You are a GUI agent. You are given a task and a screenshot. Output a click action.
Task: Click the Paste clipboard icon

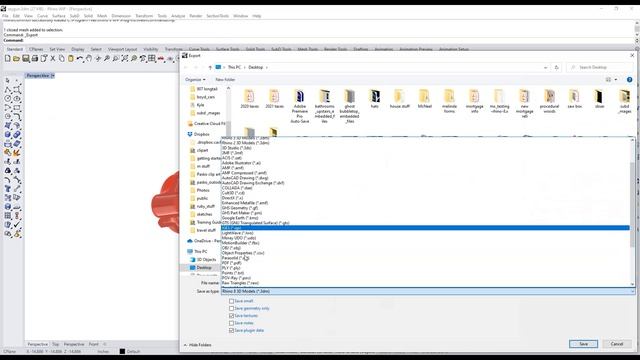[x=71, y=59]
